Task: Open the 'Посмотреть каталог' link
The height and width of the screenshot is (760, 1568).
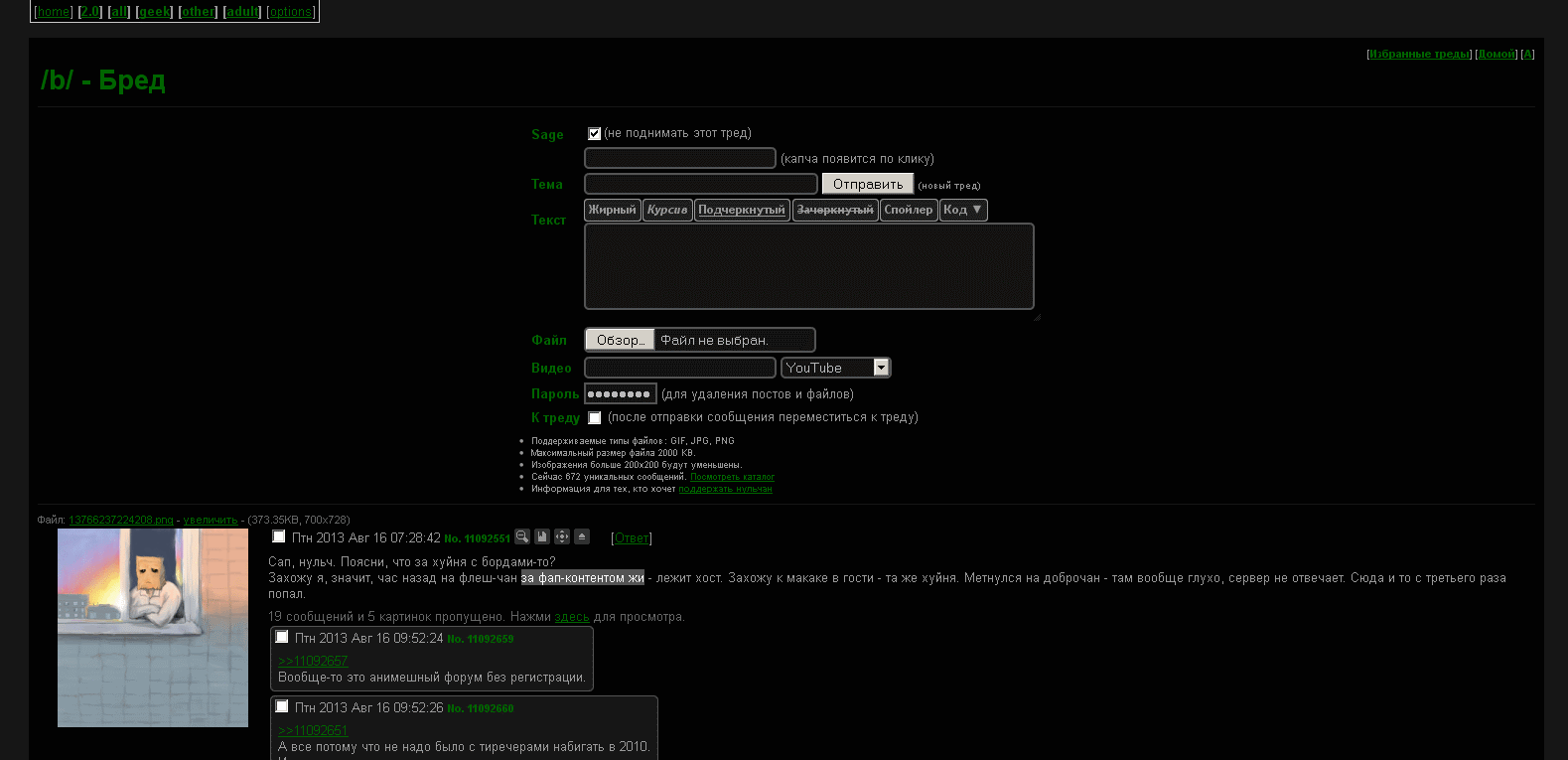Action: tap(732, 477)
